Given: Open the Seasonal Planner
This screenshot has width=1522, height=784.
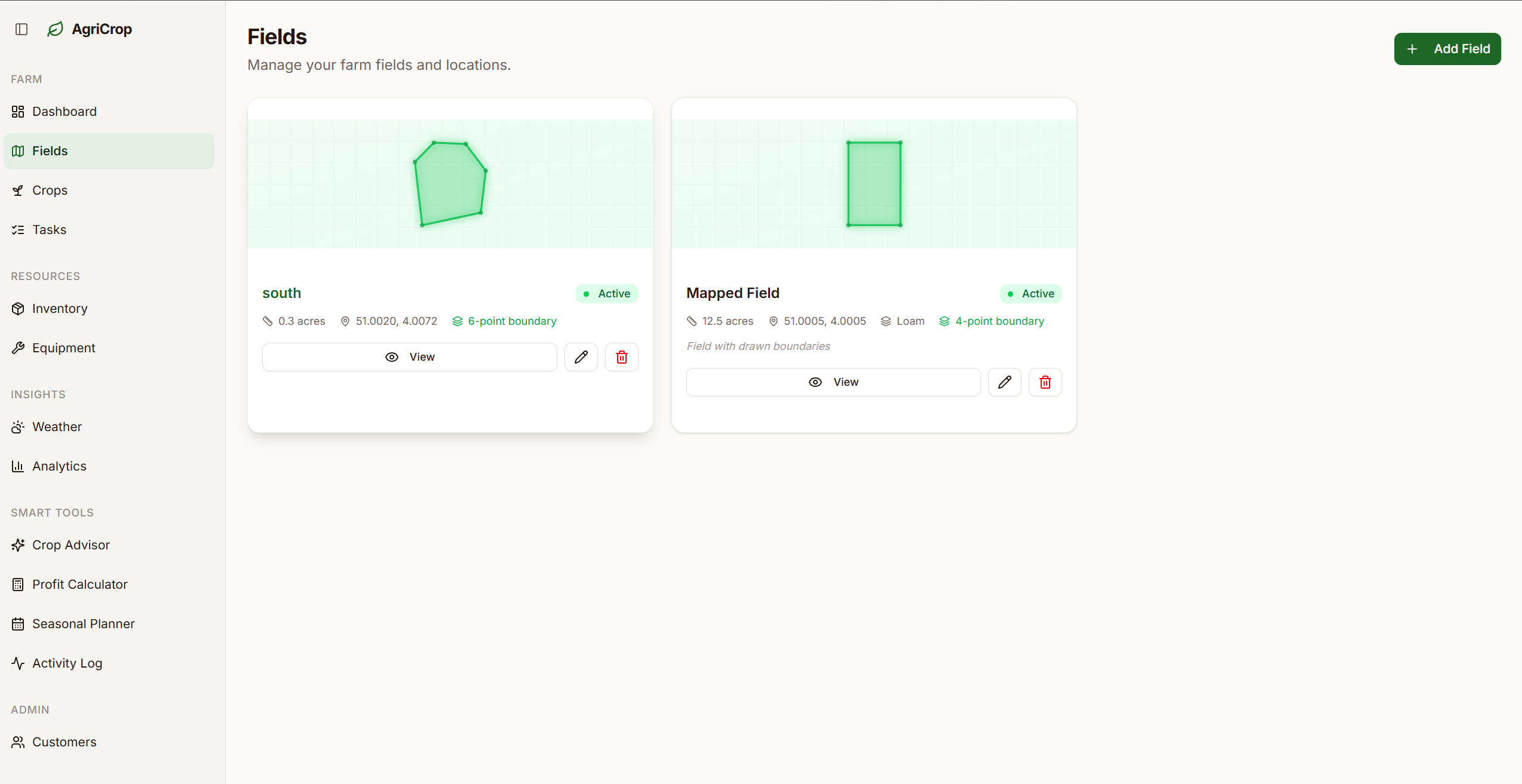Looking at the screenshot, I should coord(83,624).
